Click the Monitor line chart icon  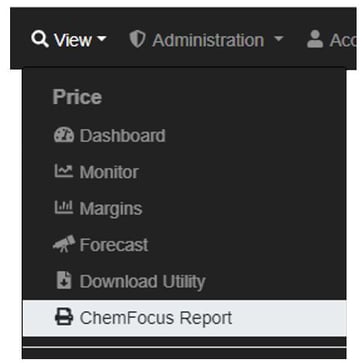(63, 171)
